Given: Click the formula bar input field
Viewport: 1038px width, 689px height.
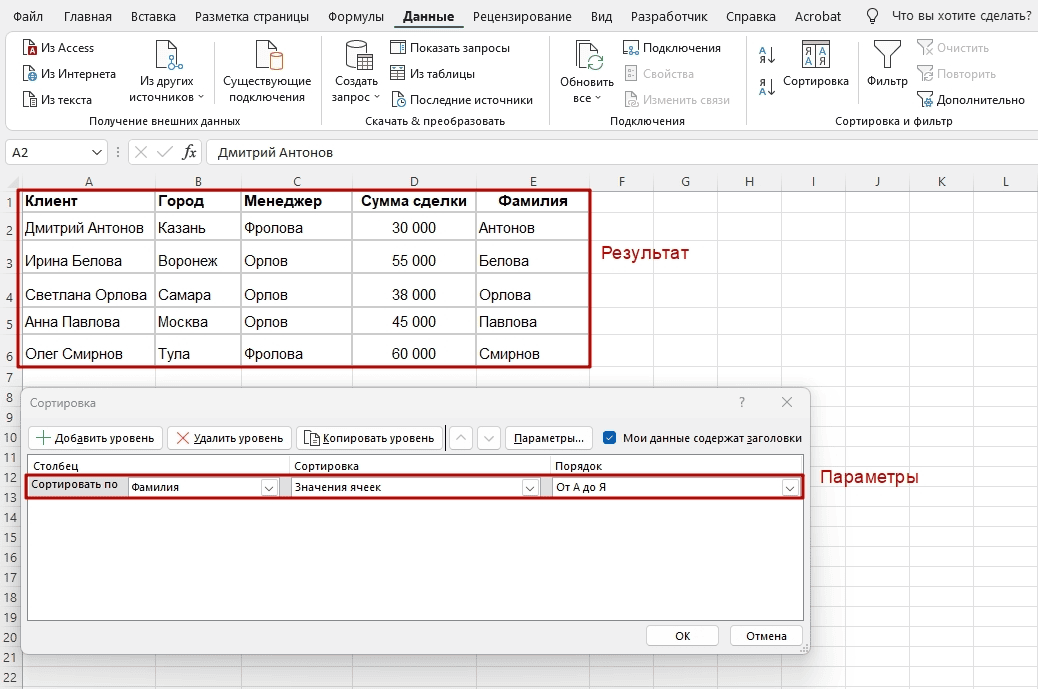Looking at the screenshot, I should (x=600, y=153).
